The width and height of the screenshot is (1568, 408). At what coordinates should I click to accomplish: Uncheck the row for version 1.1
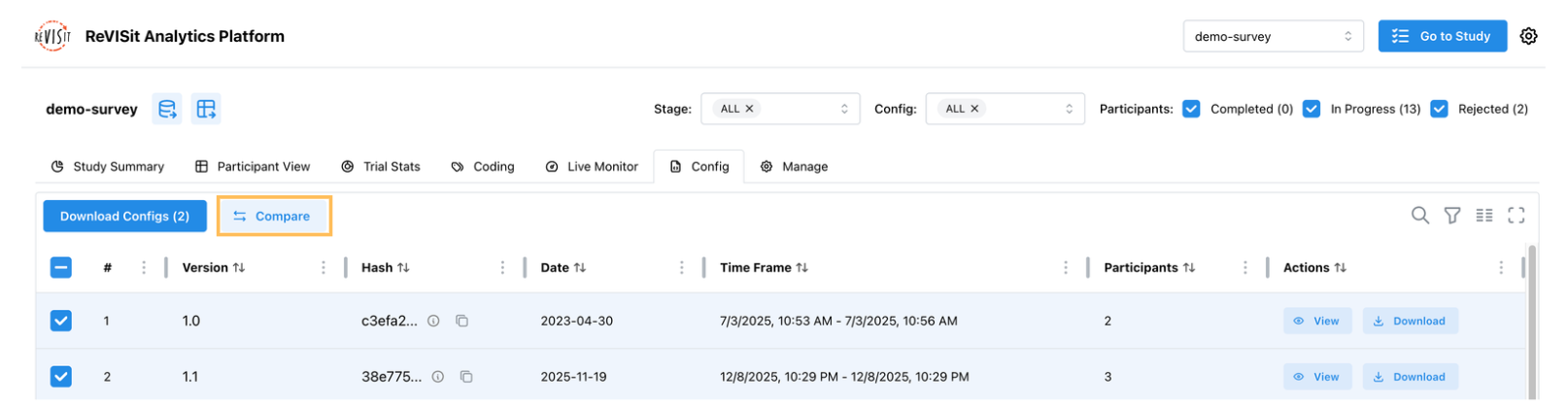(60, 377)
